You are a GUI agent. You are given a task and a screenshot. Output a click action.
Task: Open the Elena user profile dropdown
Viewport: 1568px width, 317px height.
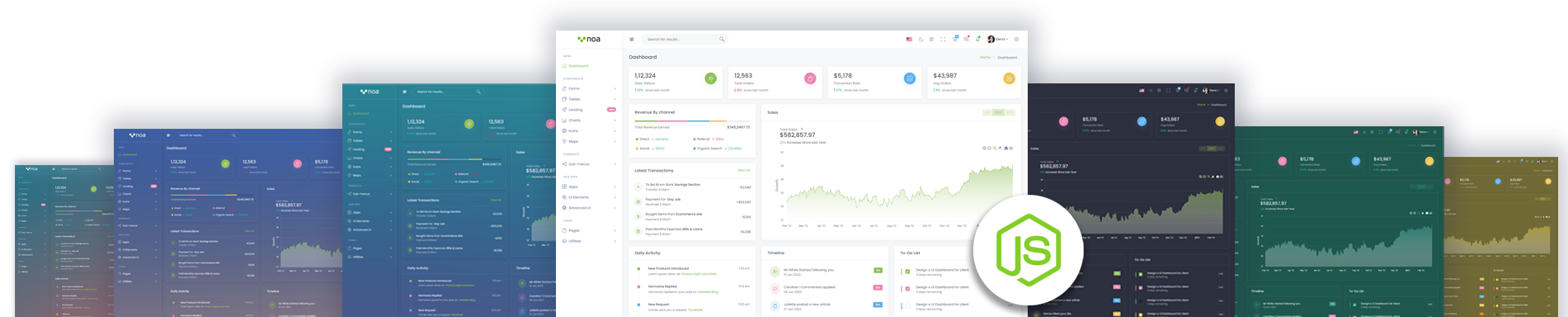point(997,39)
